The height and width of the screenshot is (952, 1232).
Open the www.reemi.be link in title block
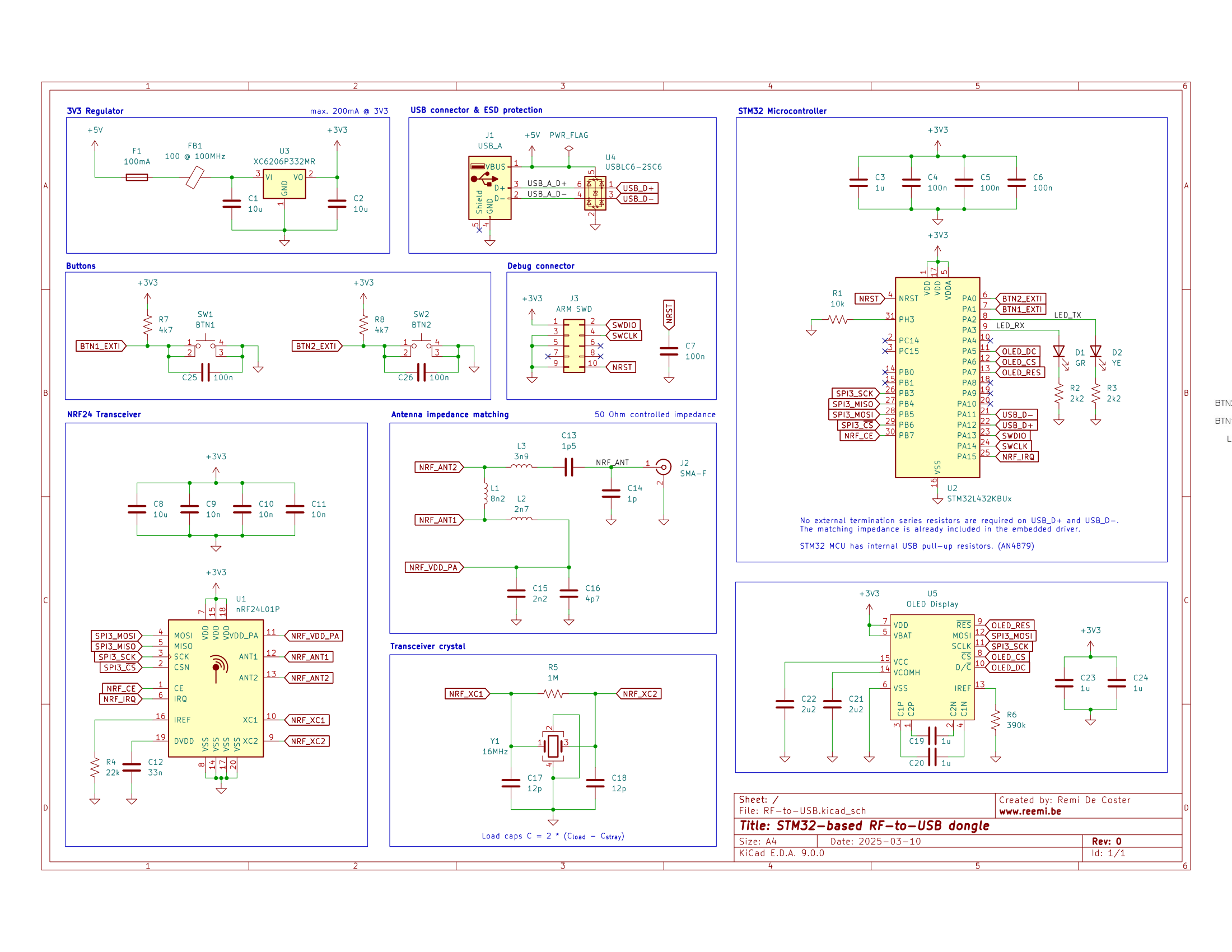pyautogui.click(x=1030, y=811)
